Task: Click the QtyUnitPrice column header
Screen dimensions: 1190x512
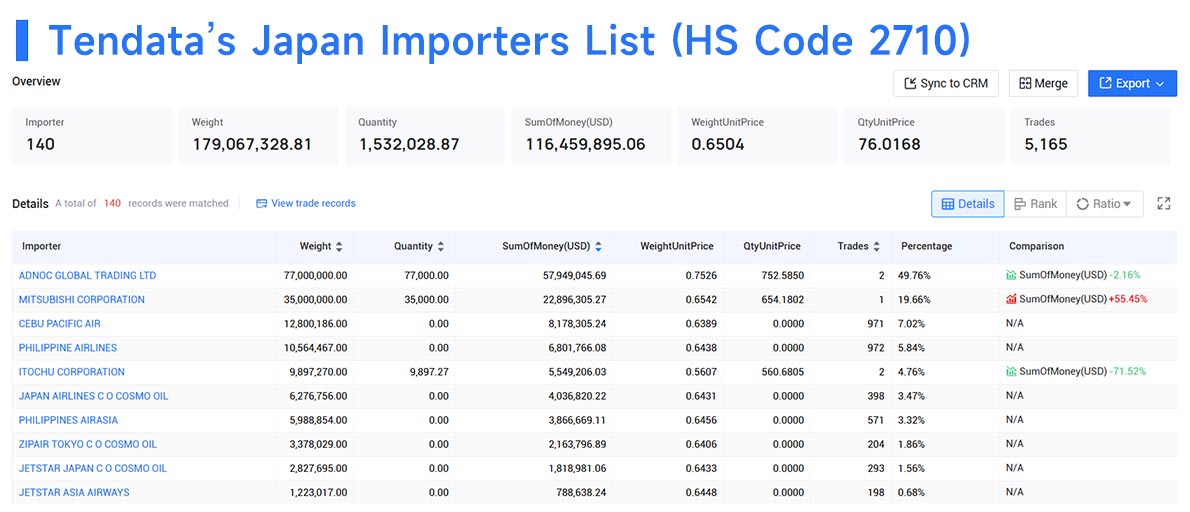Action: tap(772, 247)
